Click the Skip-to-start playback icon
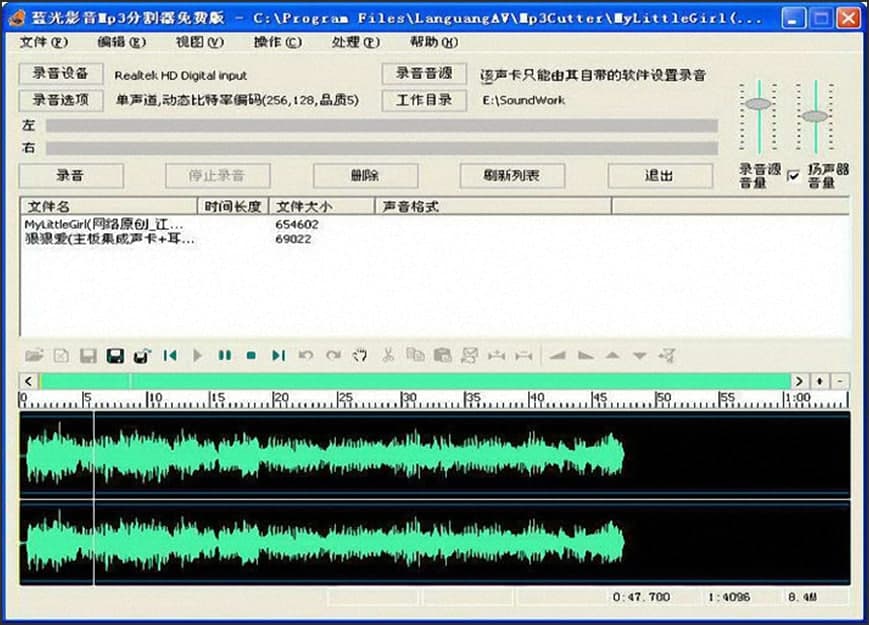Image resolution: width=869 pixels, height=625 pixels. click(171, 355)
